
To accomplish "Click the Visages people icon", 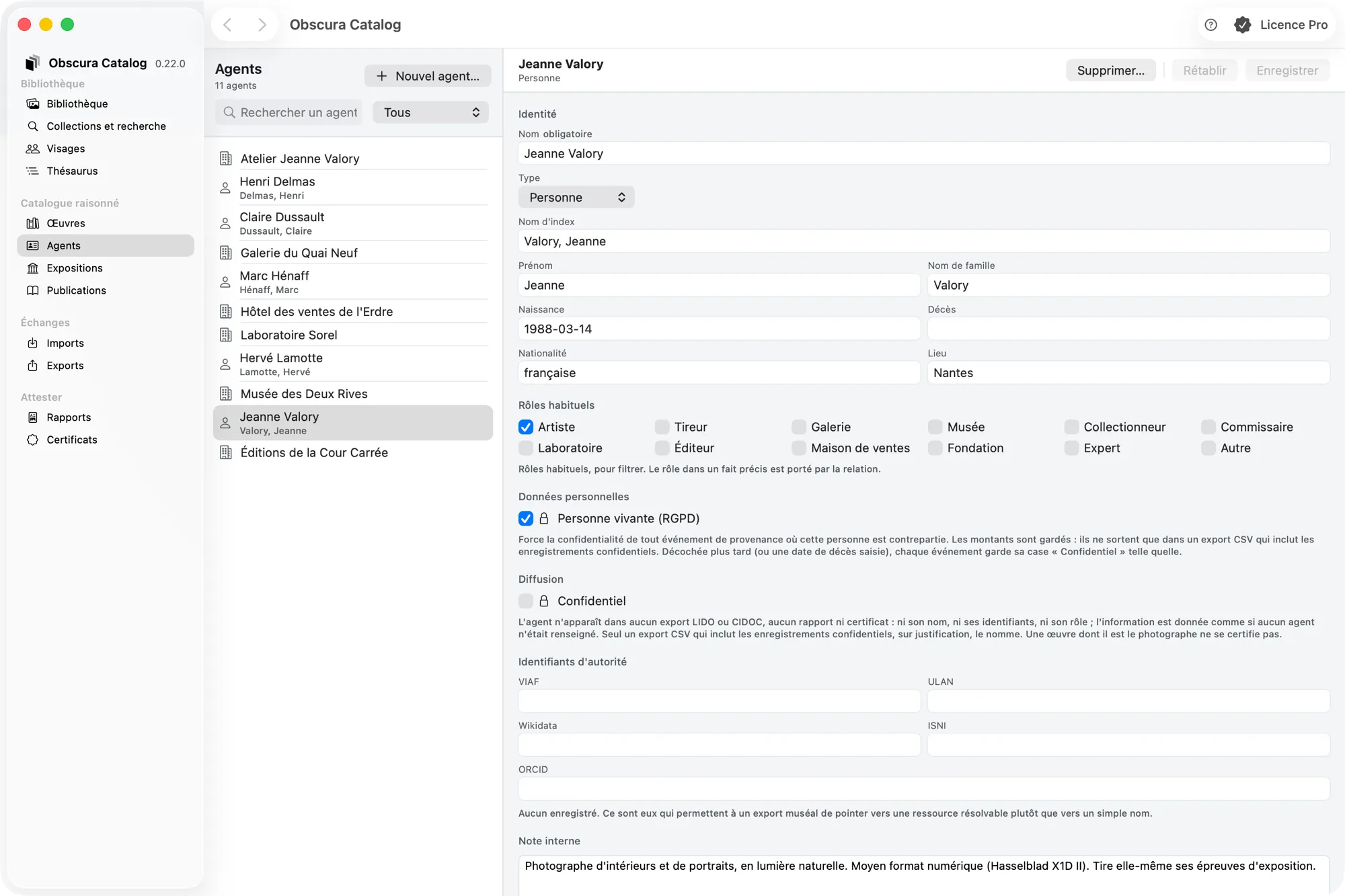I will point(32,149).
